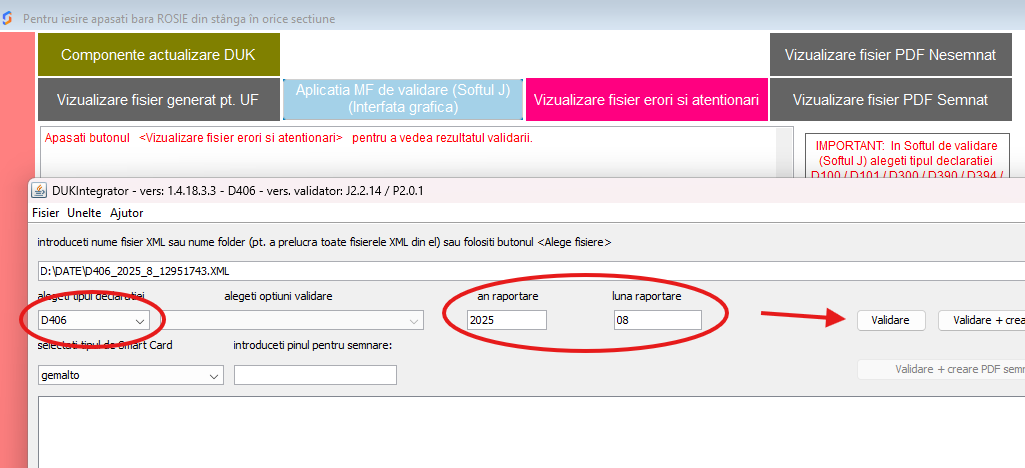Screen dimensions: 1025x468
Task: Click the 'an raportare' field showing 2025
Action: tap(507, 320)
